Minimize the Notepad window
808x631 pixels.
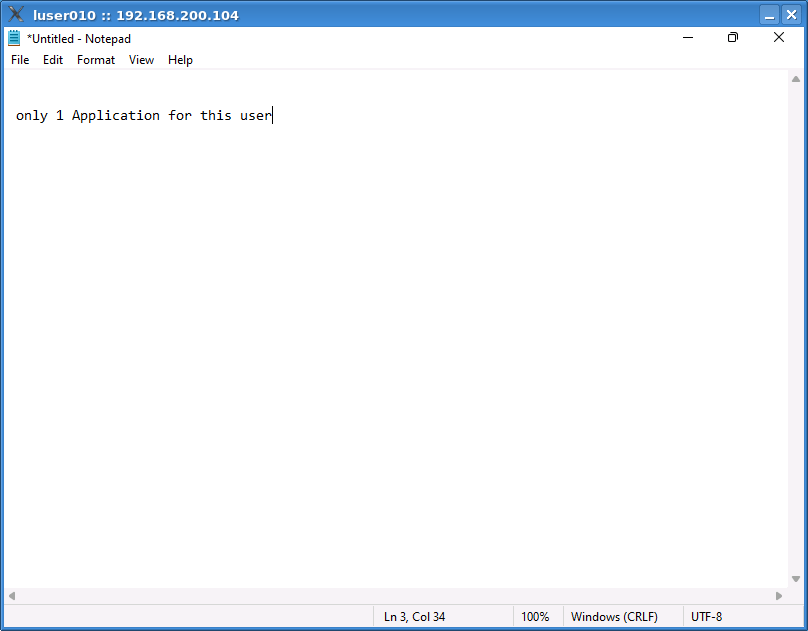tap(688, 38)
